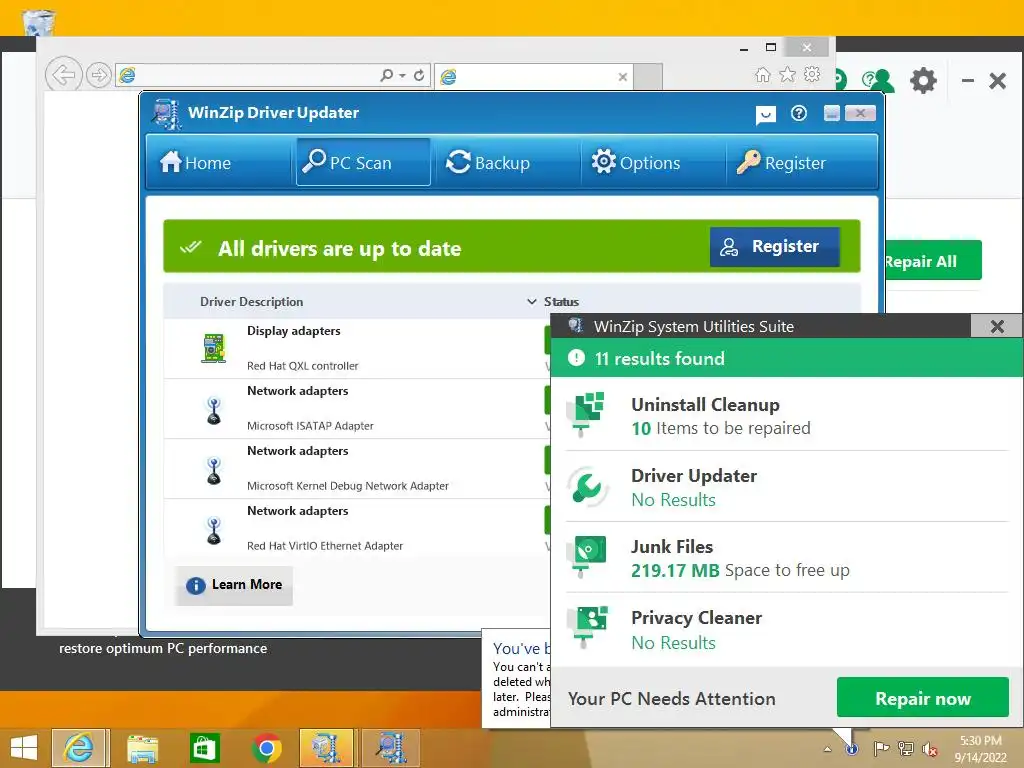Click the support user icon in background window
Screen dimensions: 1024x768
point(878,81)
